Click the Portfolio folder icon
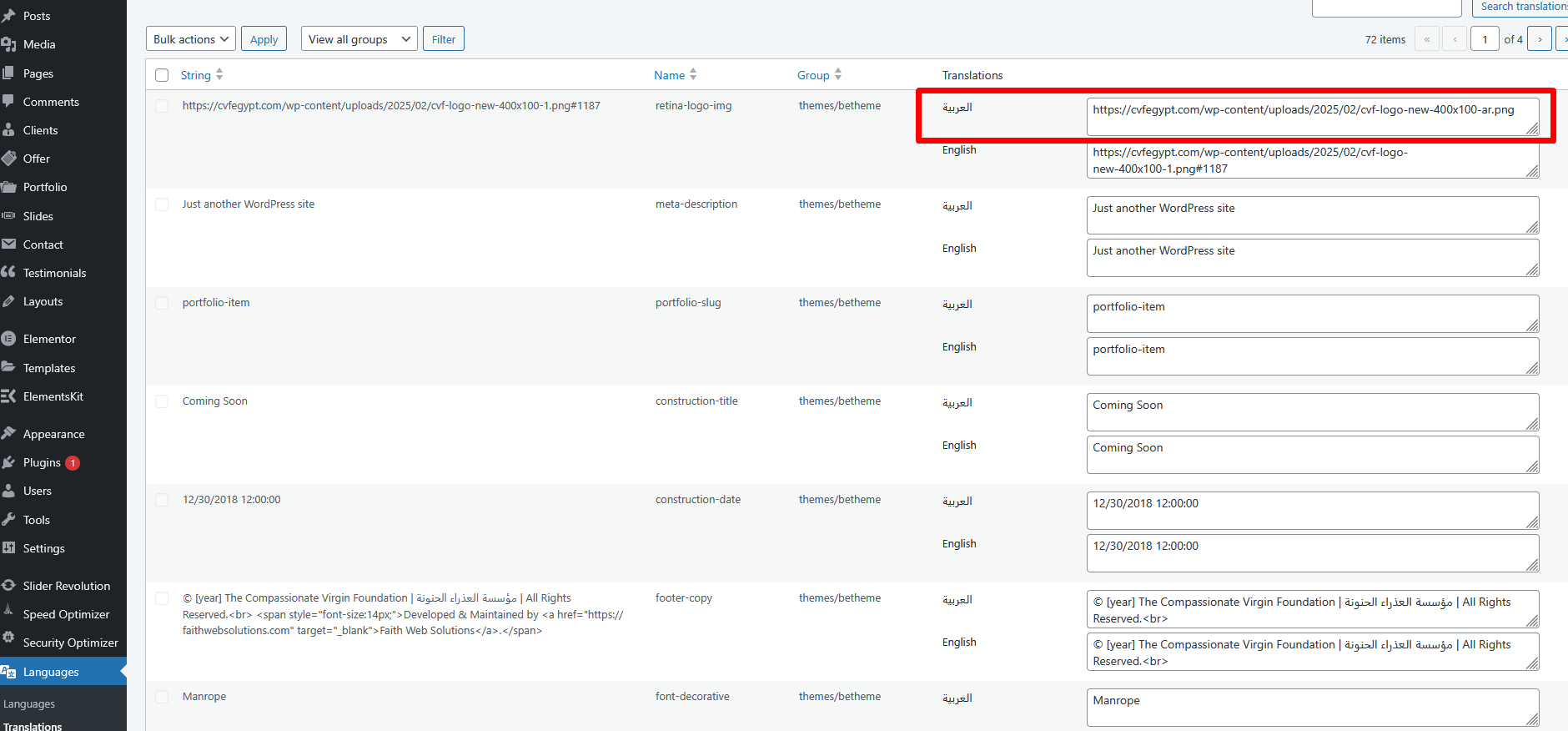 coord(9,187)
